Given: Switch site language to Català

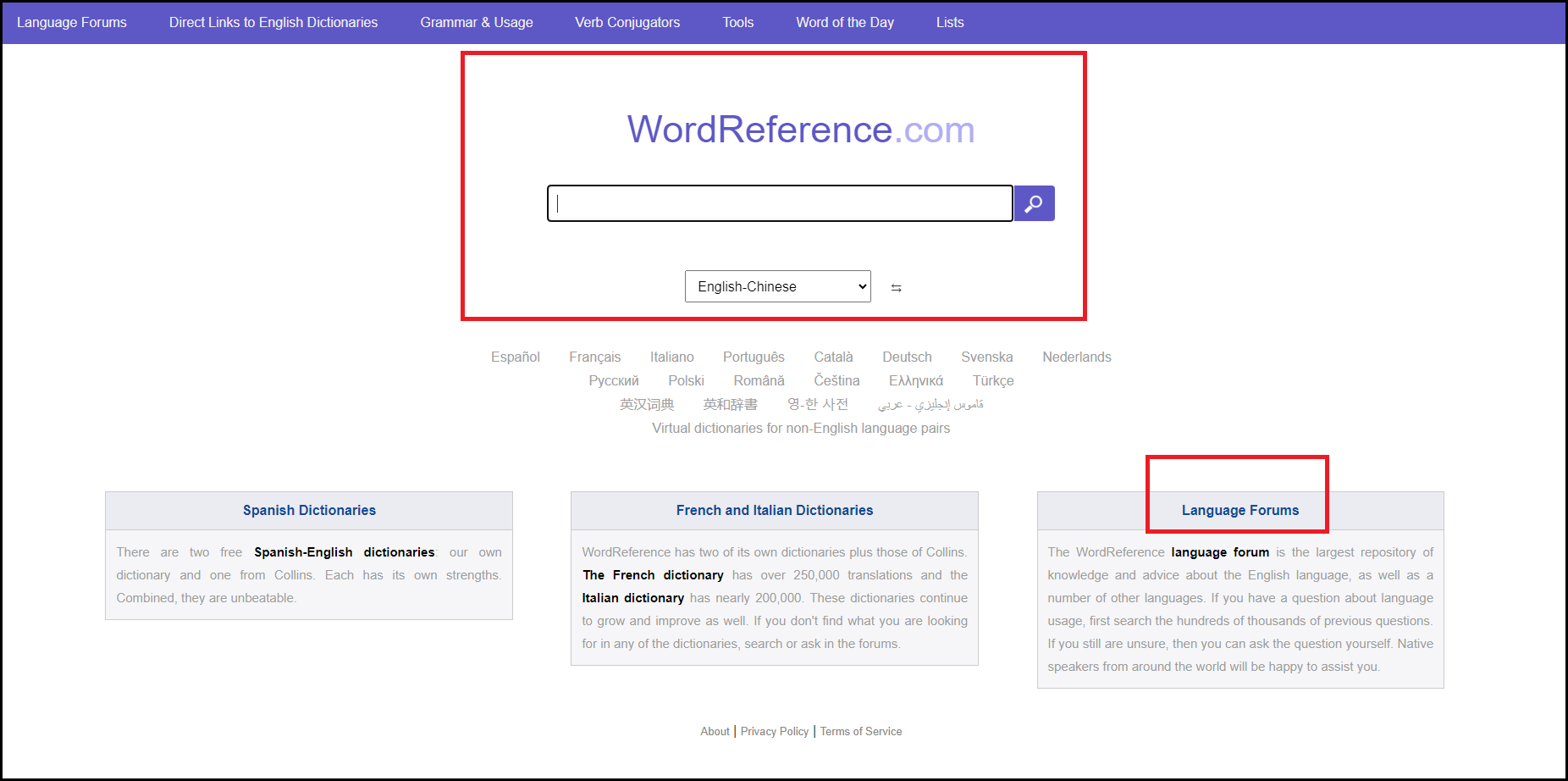Looking at the screenshot, I should pos(834,357).
